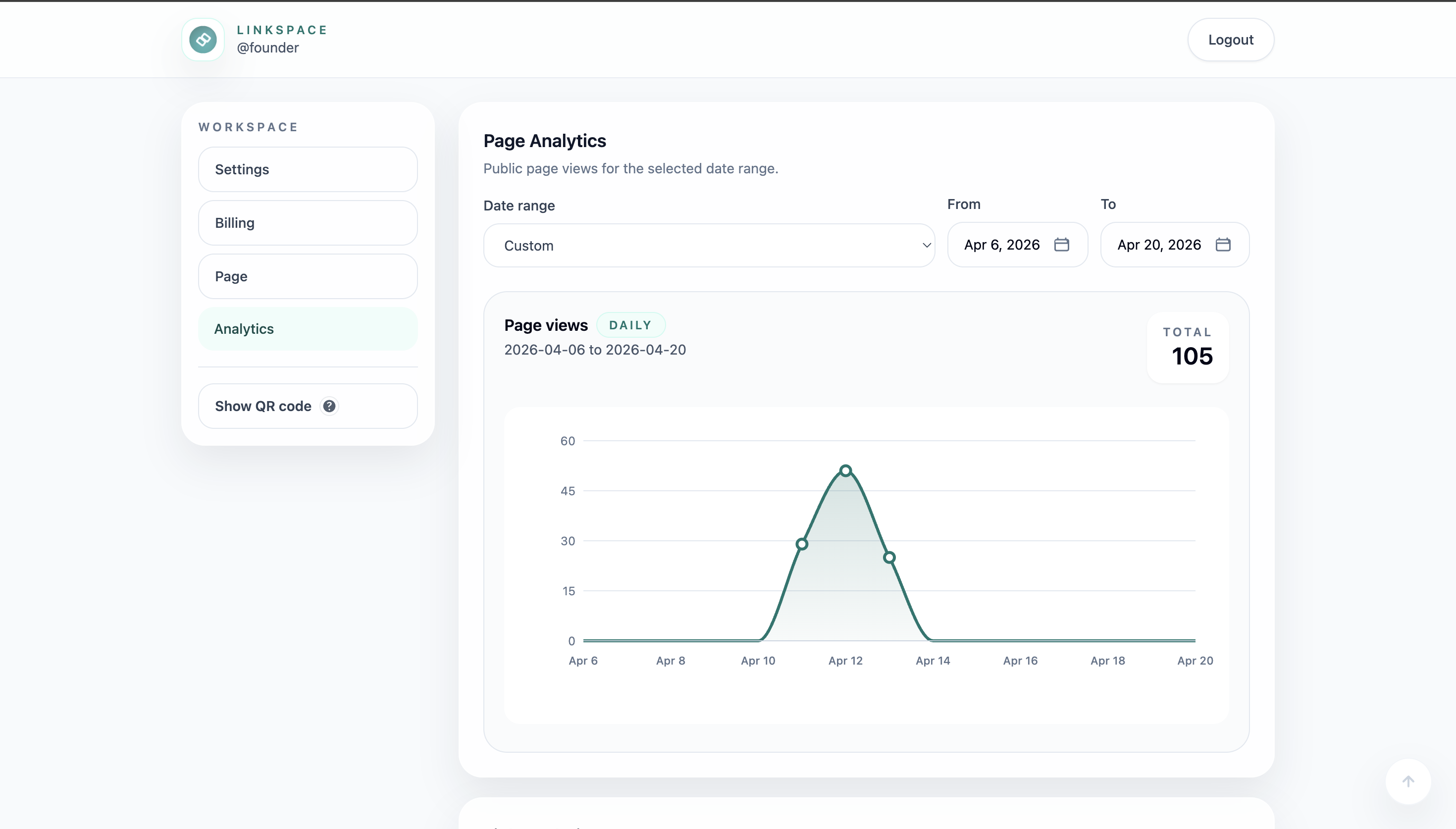This screenshot has height=829, width=1456.
Task: Open the From date calendar icon
Action: pos(1061,245)
